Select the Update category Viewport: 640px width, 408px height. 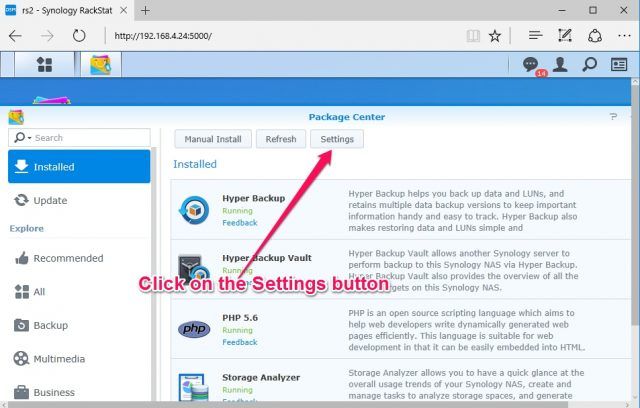(x=79, y=200)
